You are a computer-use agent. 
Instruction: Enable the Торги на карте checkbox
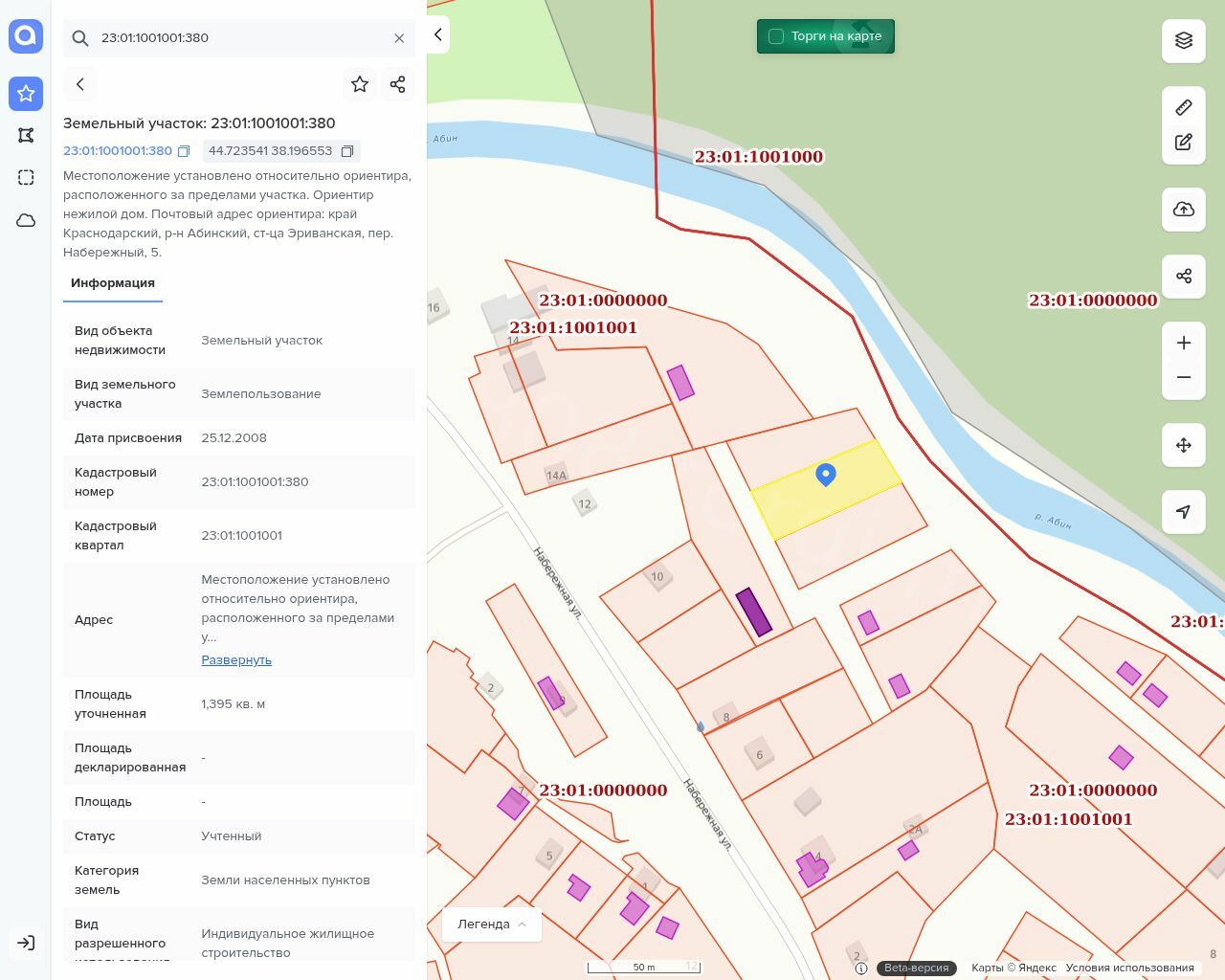point(776,36)
